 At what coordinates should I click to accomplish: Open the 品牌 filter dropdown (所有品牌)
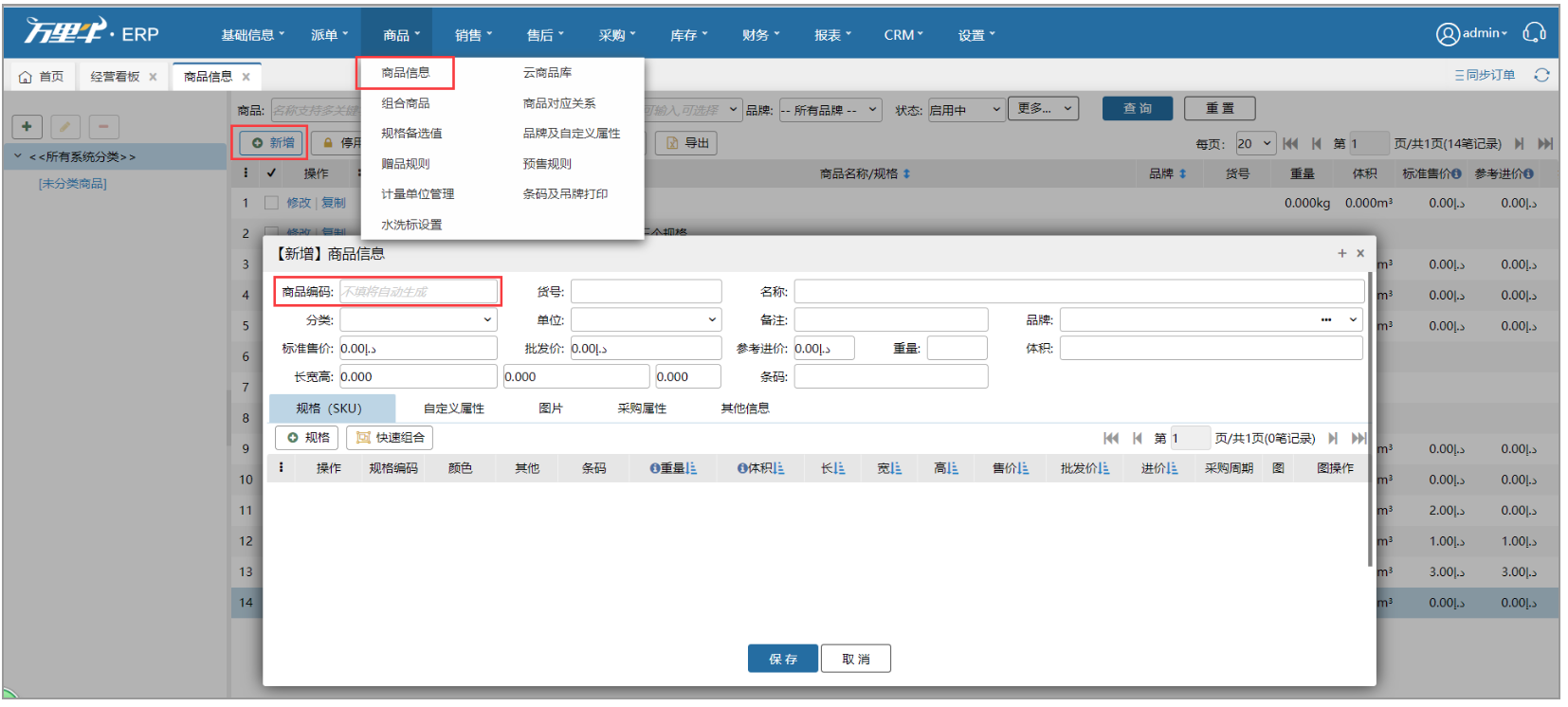[x=830, y=110]
